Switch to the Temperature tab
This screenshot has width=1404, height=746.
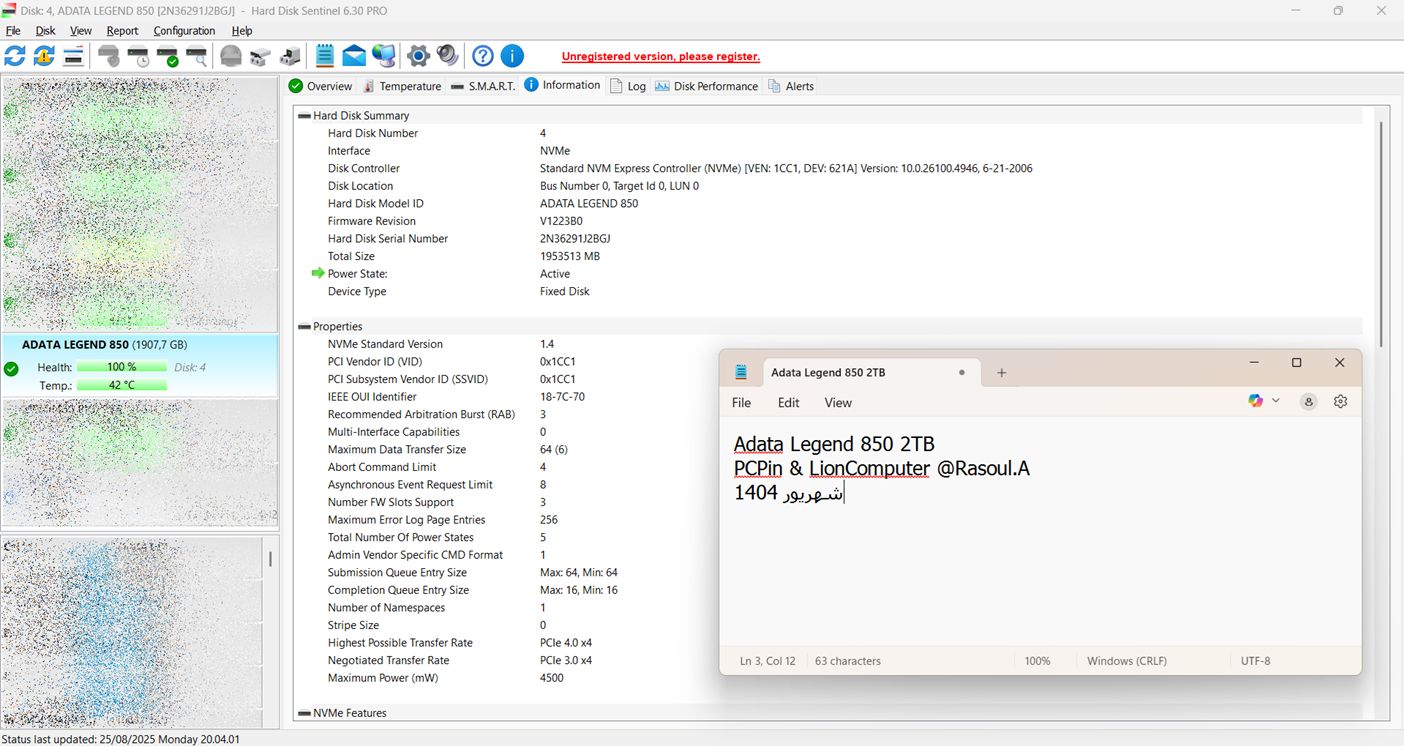click(401, 86)
